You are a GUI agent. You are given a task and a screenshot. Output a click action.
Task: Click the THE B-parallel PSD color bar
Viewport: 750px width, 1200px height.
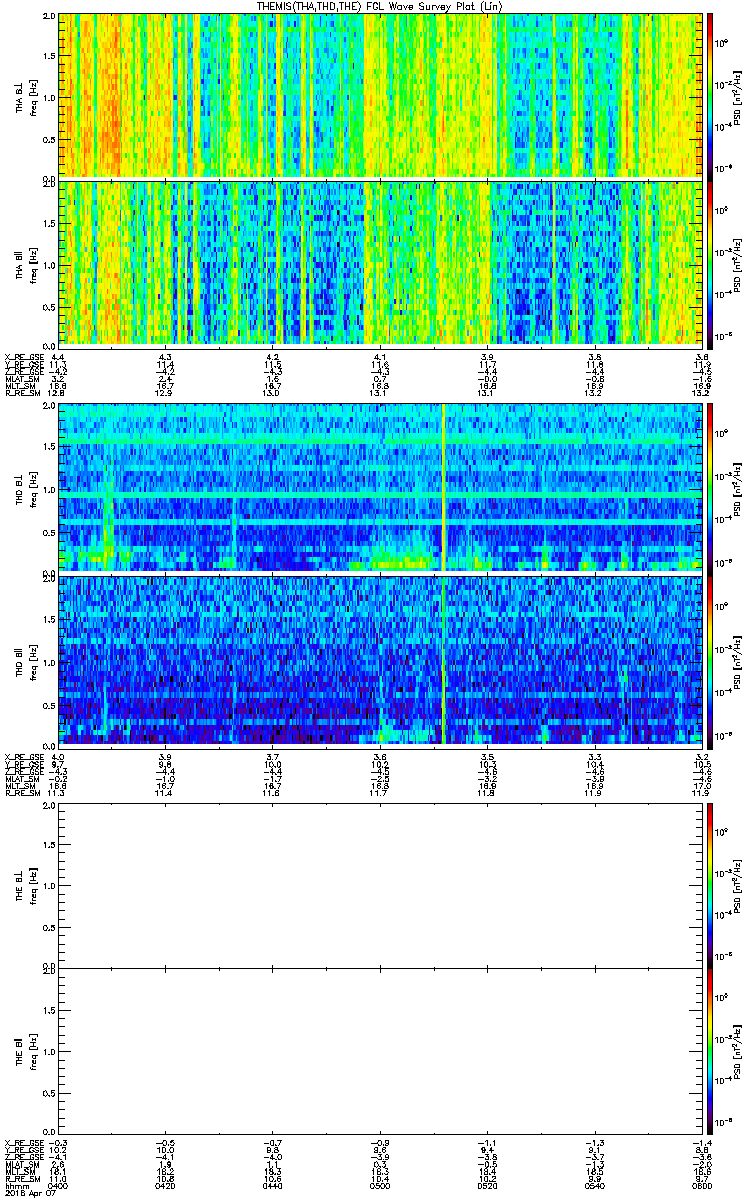[711, 1051]
